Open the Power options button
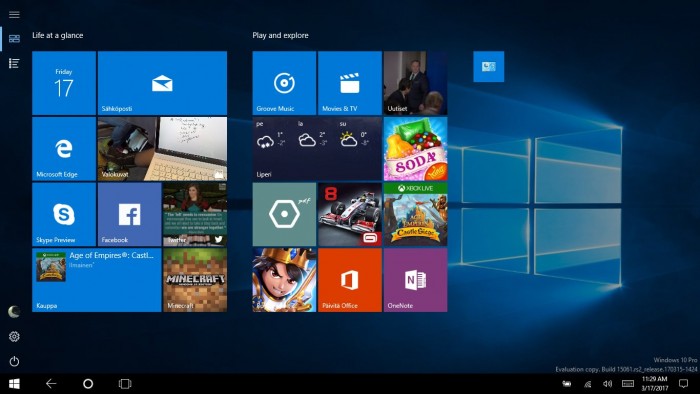Viewport: 700px width, 394px height. click(14, 361)
